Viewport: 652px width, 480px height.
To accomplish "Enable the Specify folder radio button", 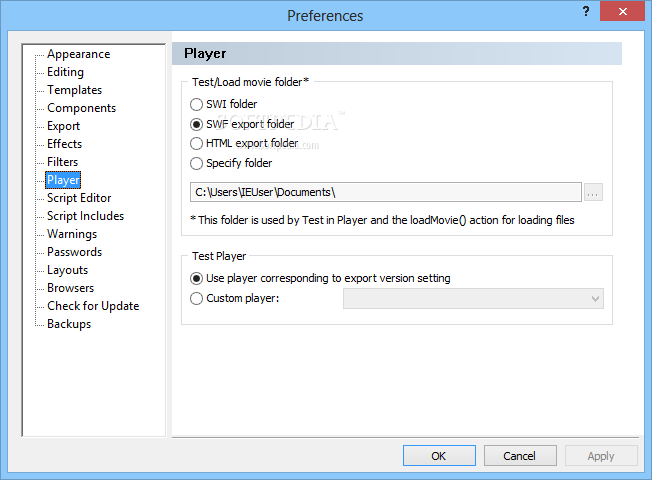I will click(196, 164).
